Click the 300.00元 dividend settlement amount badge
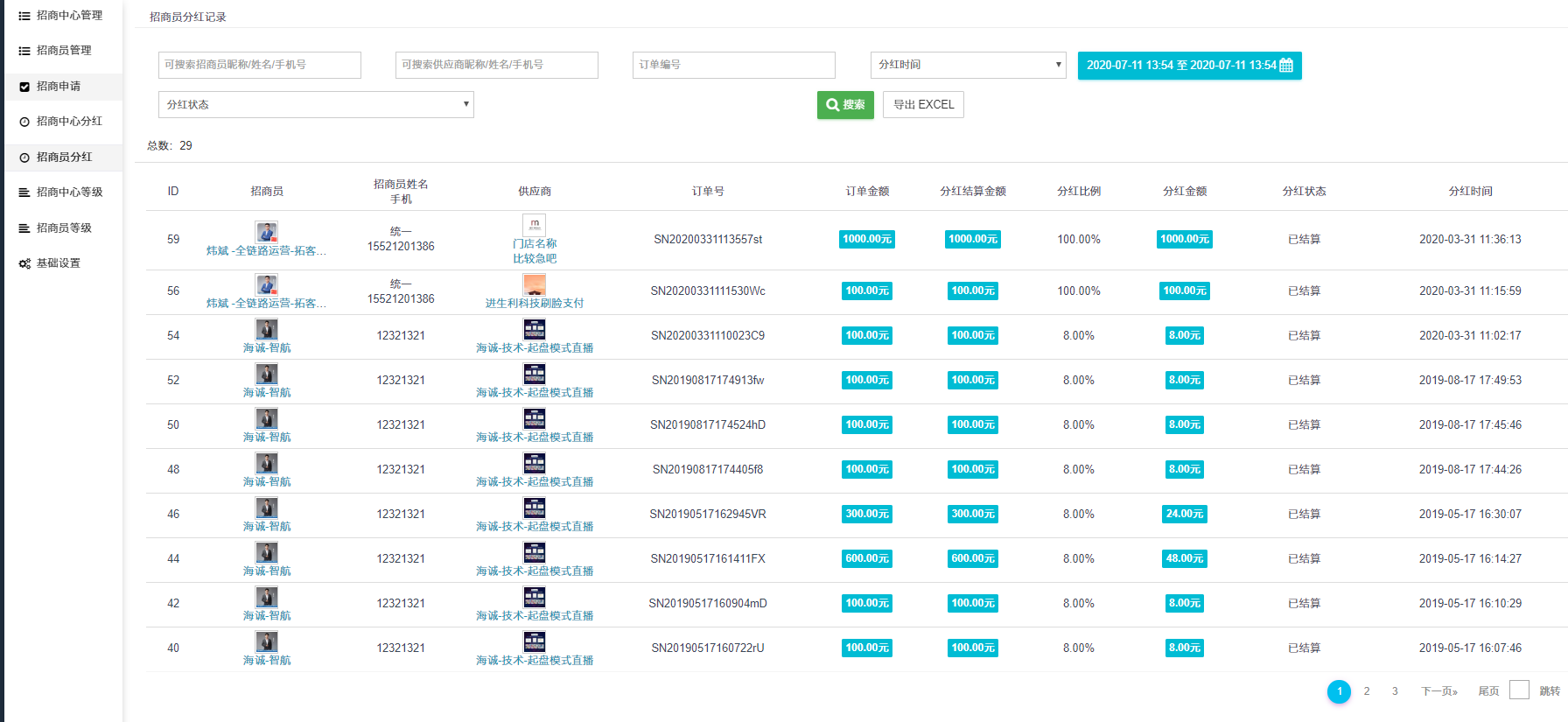The image size is (1568, 722). 973,514
